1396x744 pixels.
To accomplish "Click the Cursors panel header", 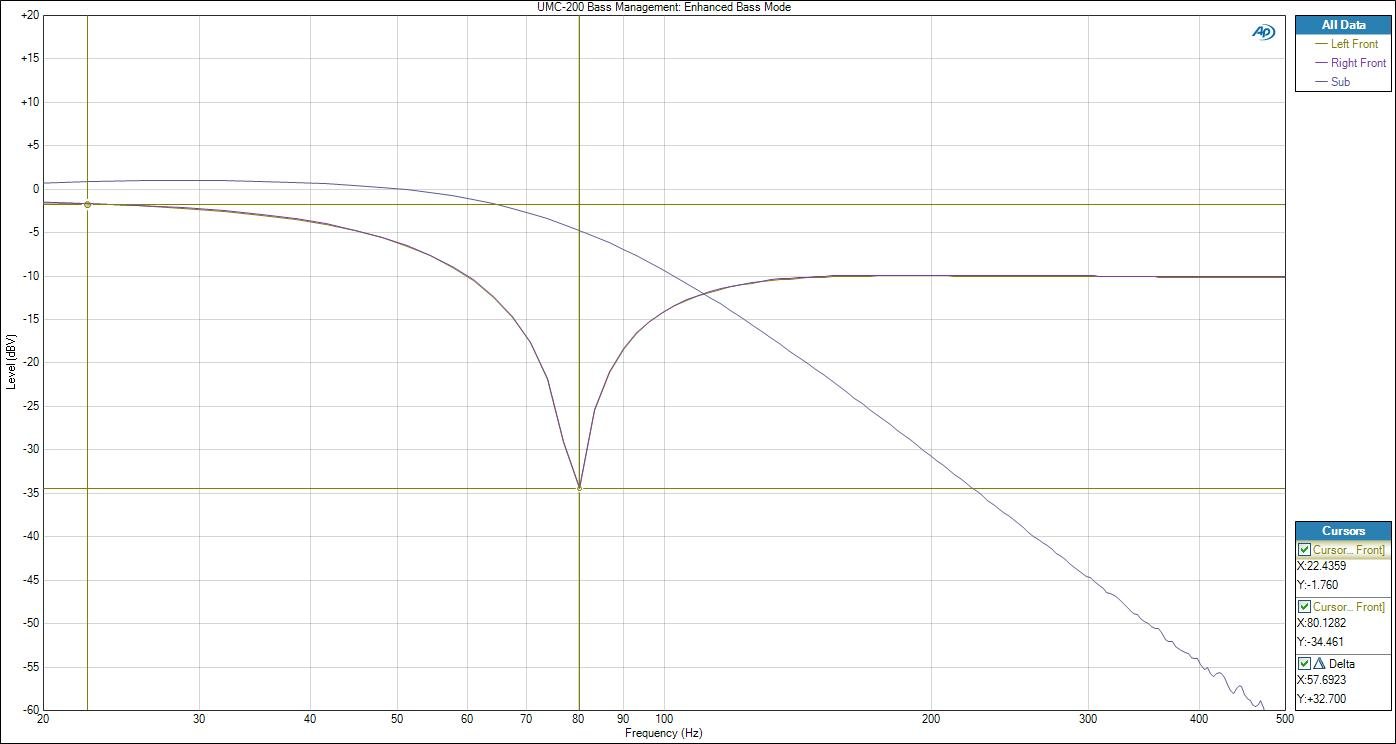I will click(x=1342, y=531).
